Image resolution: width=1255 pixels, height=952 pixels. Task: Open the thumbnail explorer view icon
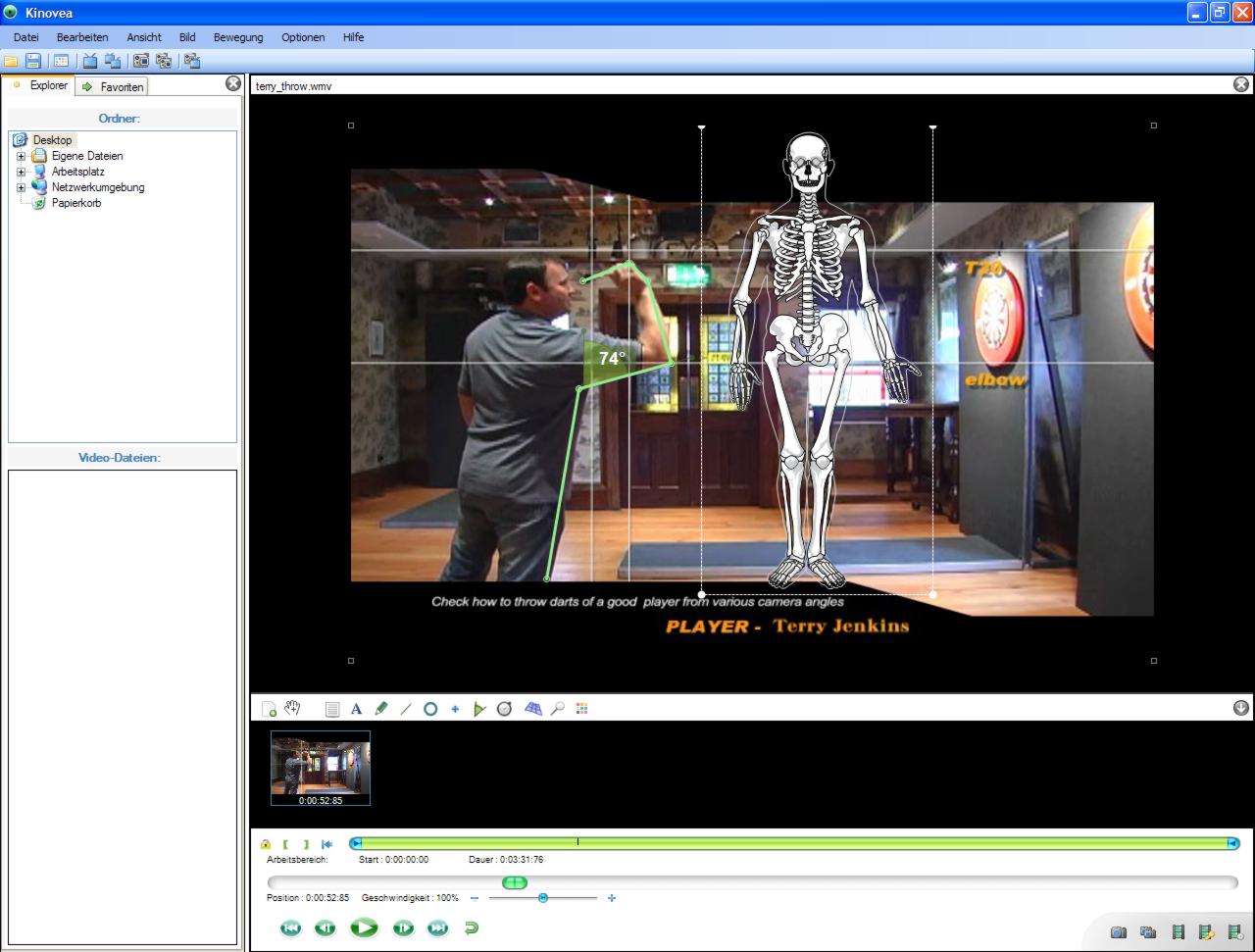pos(62,61)
